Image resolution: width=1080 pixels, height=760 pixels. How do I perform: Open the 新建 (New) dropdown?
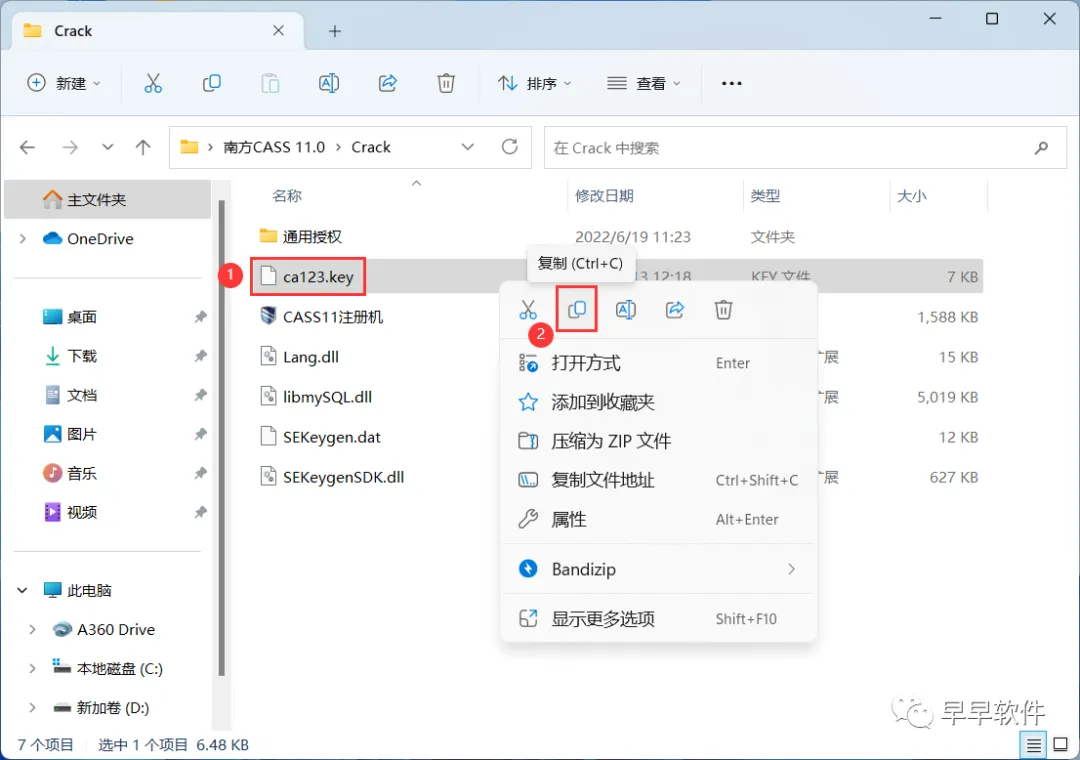pos(63,83)
